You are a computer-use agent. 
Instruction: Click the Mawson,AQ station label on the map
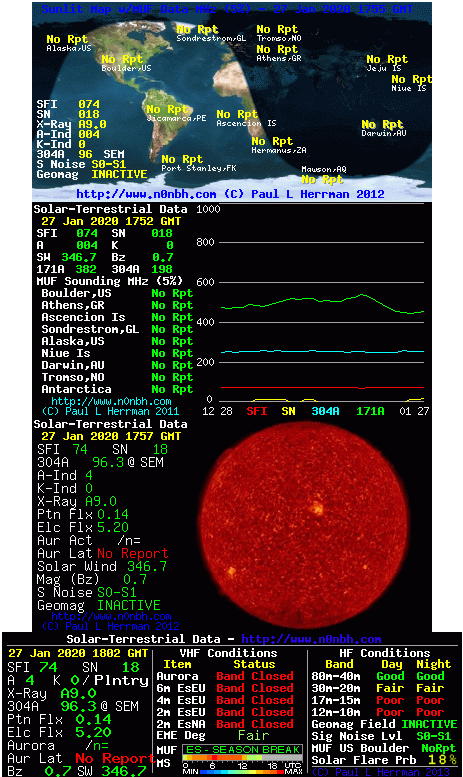point(324,169)
